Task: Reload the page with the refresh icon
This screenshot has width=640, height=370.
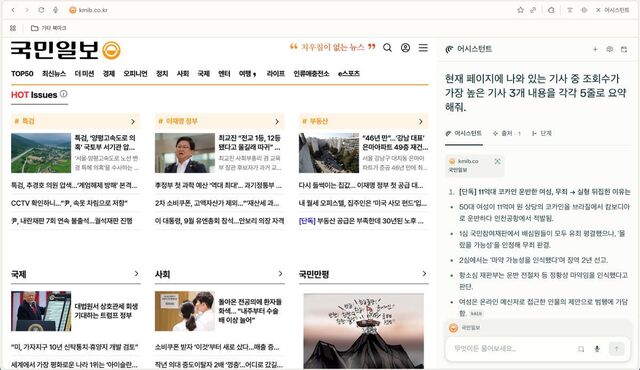Action: (x=41, y=10)
